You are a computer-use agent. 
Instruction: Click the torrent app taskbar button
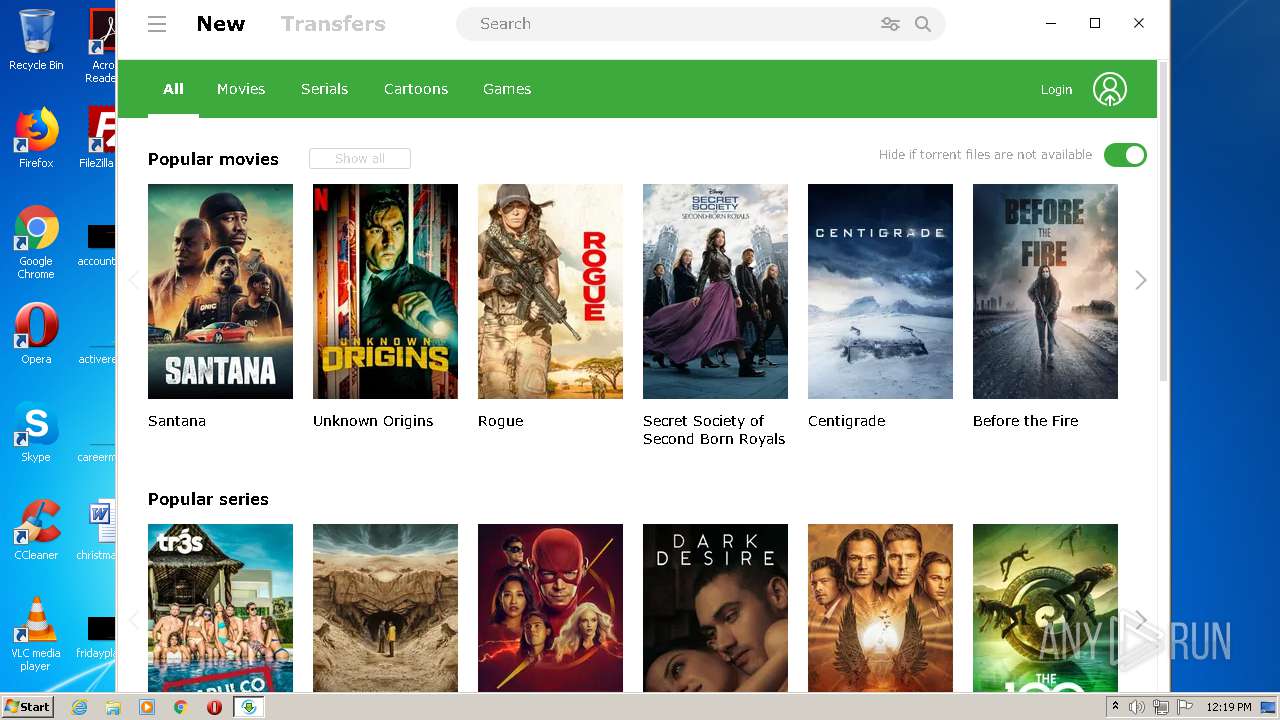click(x=249, y=707)
